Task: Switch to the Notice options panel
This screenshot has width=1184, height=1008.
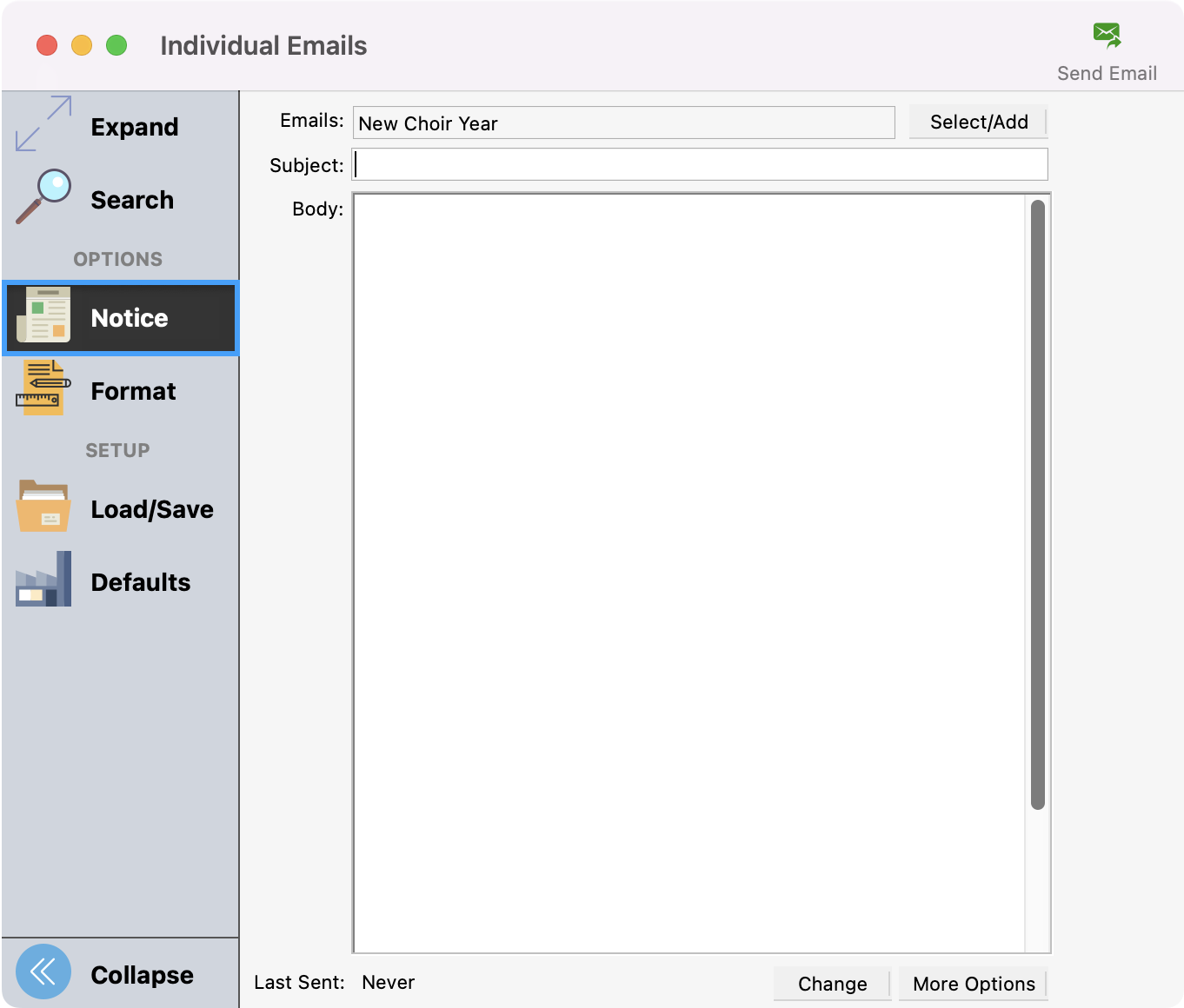Action: coord(129,318)
